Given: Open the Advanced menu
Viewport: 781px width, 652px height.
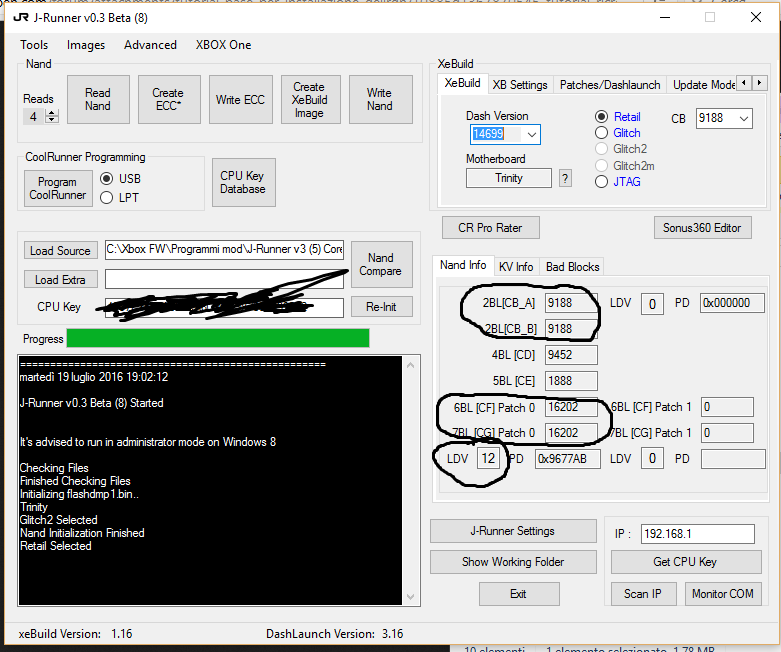Looking at the screenshot, I should pos(150,45).
